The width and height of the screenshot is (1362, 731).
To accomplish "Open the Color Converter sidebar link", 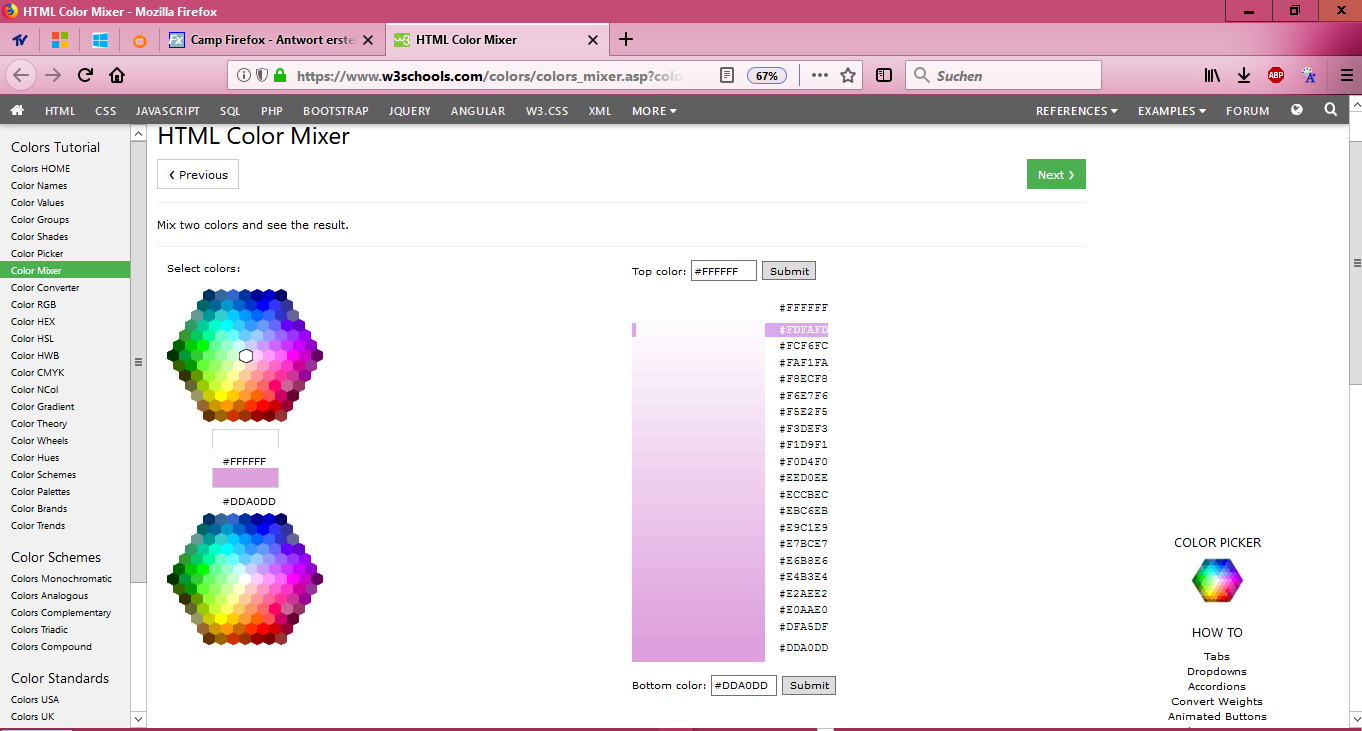I will pyautogui.click(x=45, y=288).
